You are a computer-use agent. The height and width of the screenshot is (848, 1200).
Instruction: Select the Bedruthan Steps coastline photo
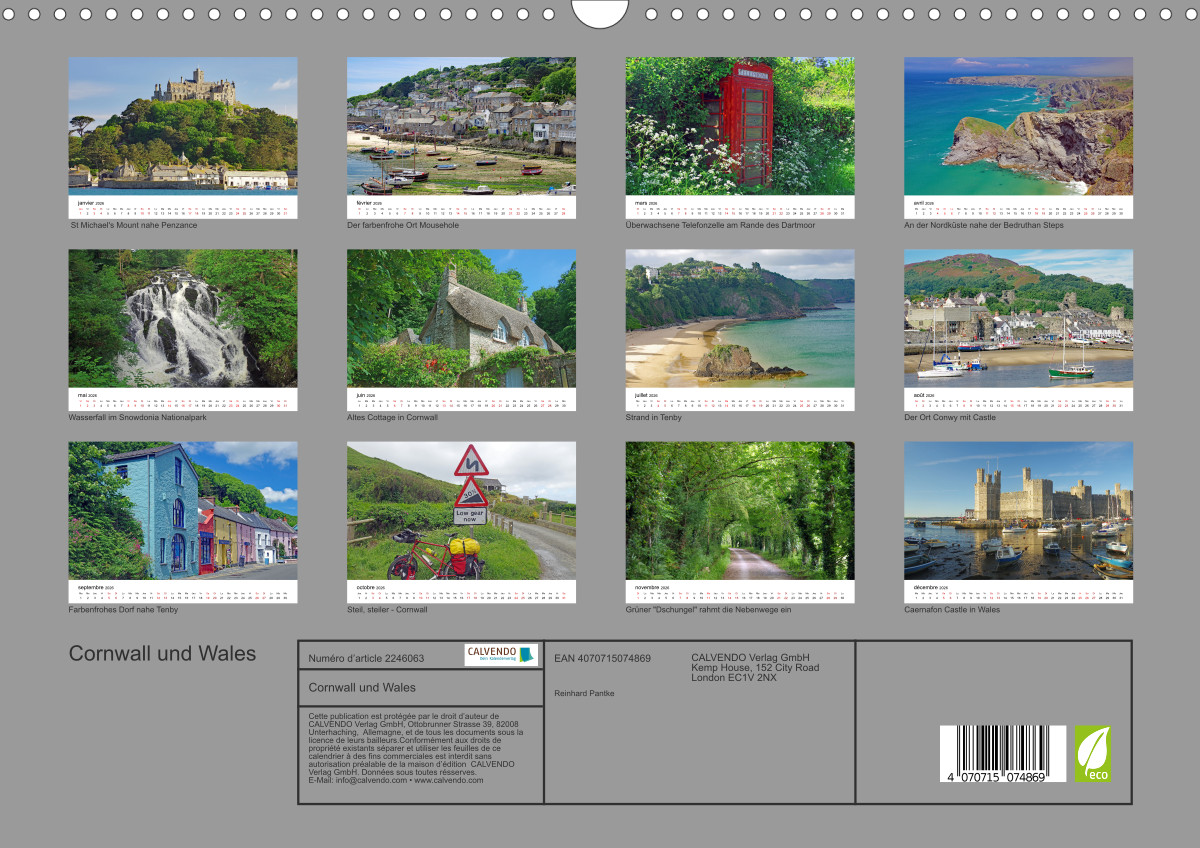tap(1018, 126)
